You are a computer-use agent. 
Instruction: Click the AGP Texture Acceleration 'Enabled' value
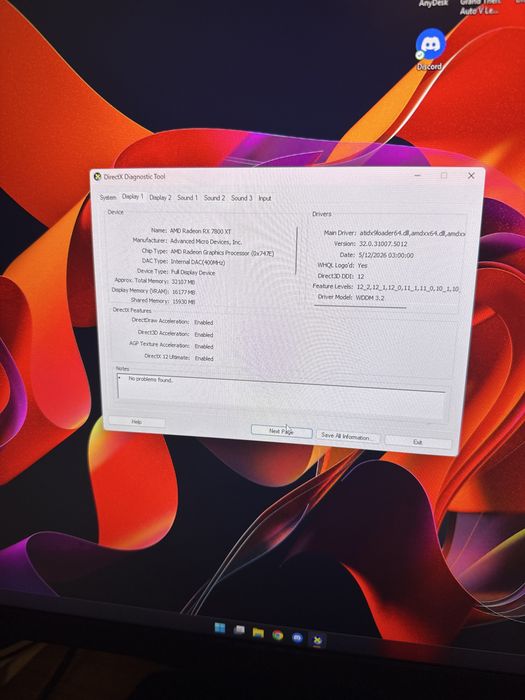coord(204,346)
